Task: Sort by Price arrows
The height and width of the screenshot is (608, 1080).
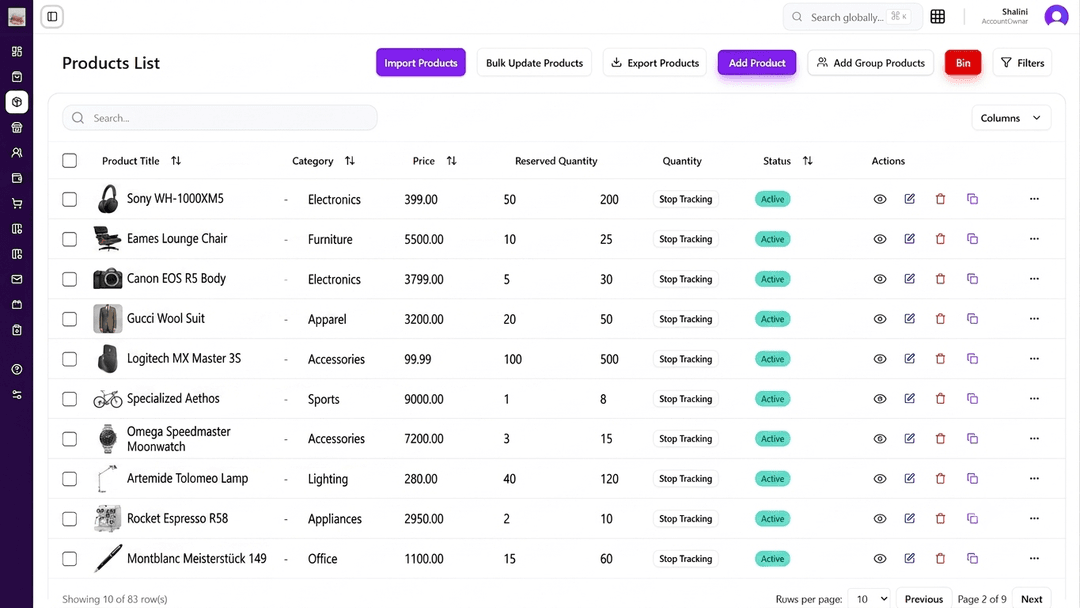Action: tap(452, 160)
